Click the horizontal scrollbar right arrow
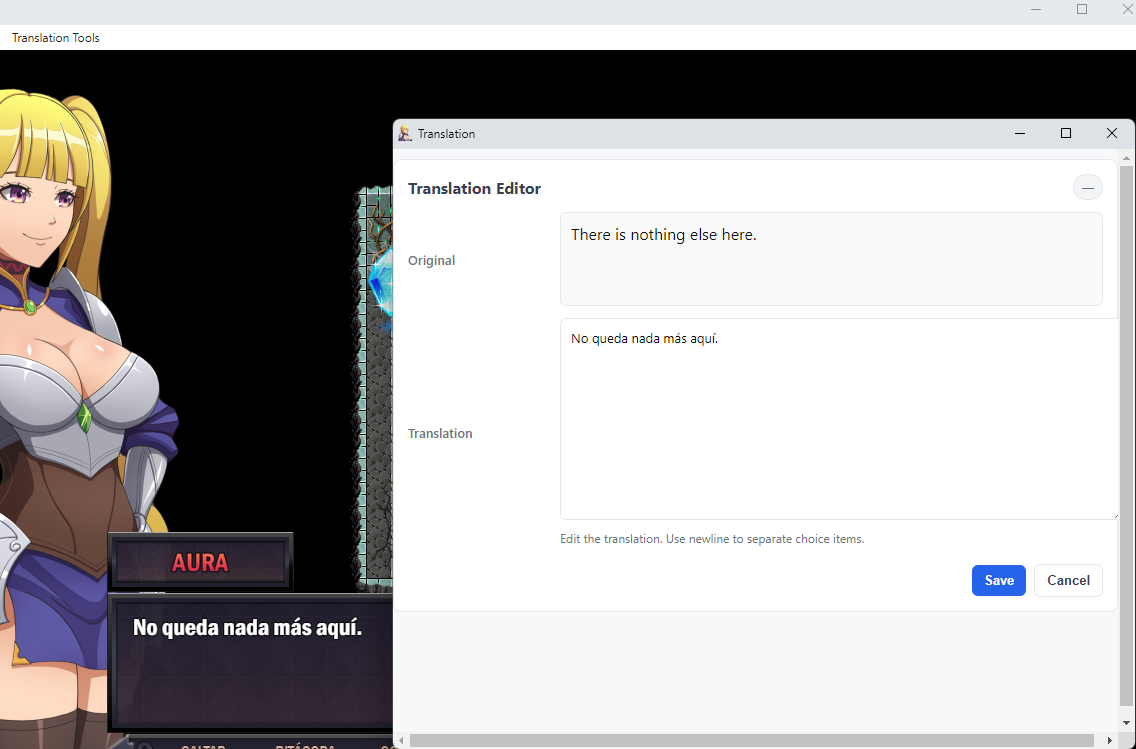The image size is (1136, 749). (1112, 740)
